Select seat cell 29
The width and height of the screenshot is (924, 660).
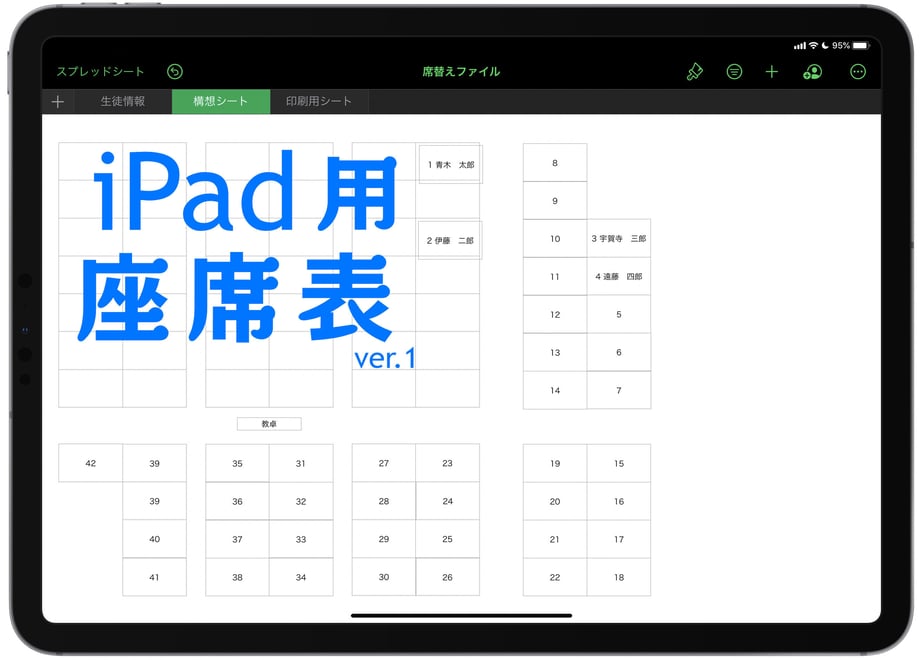click(x=384, y=539)
